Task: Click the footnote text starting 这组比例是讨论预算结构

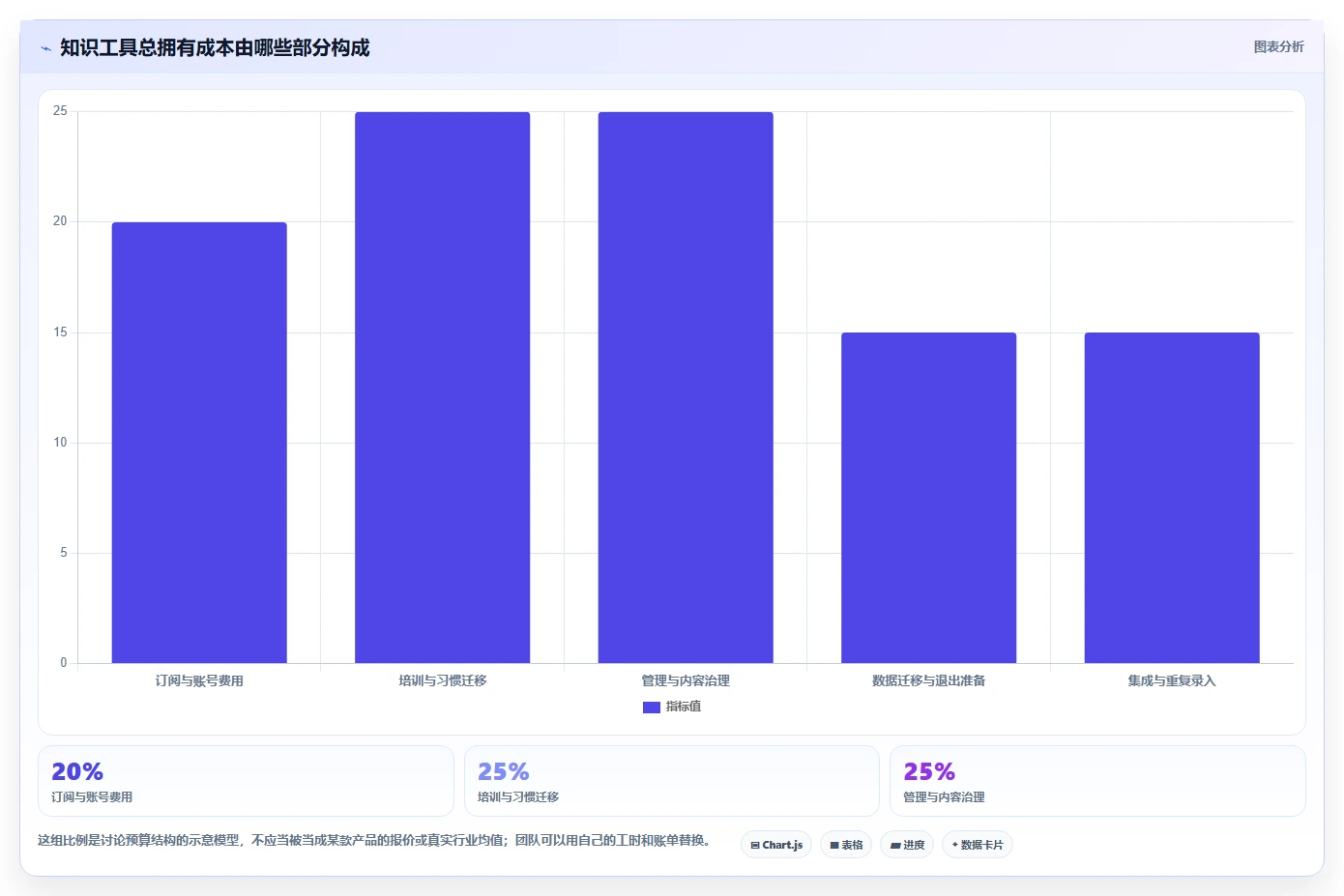Action: [375, 840]
